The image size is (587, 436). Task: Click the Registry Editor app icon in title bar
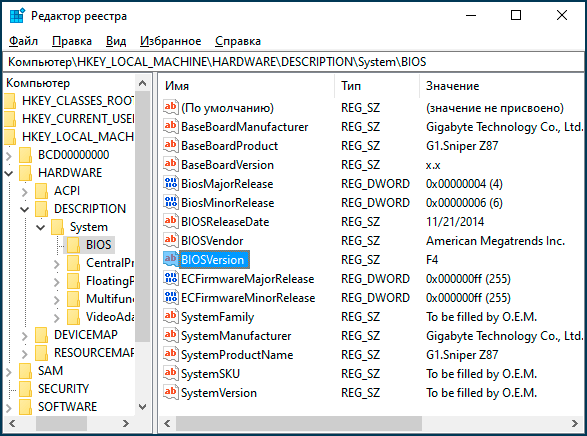[x=17, y=16]
